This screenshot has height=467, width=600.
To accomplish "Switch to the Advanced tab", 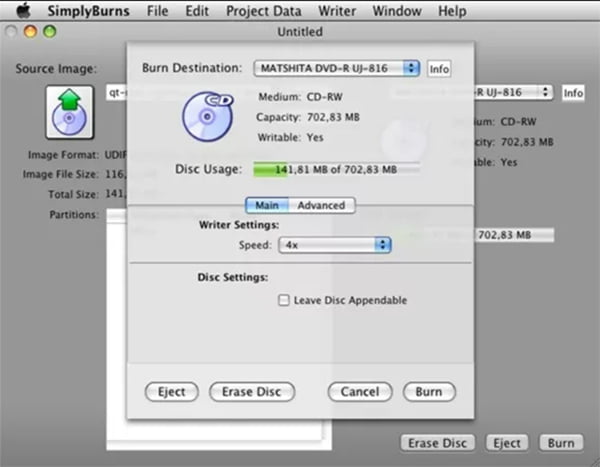I will [321, 205].
